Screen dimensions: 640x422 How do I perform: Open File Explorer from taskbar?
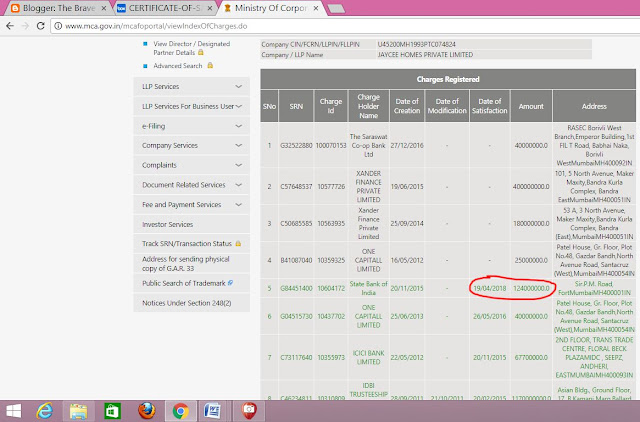click(78, 411)
